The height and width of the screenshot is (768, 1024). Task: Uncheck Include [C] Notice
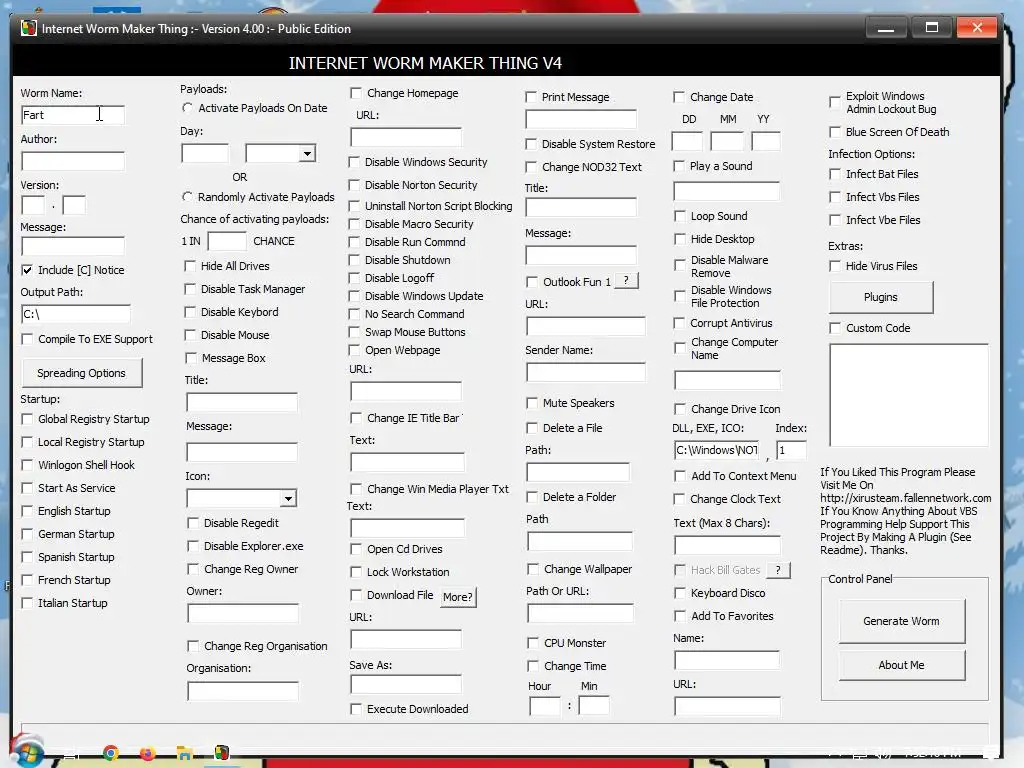coord(27,270)
